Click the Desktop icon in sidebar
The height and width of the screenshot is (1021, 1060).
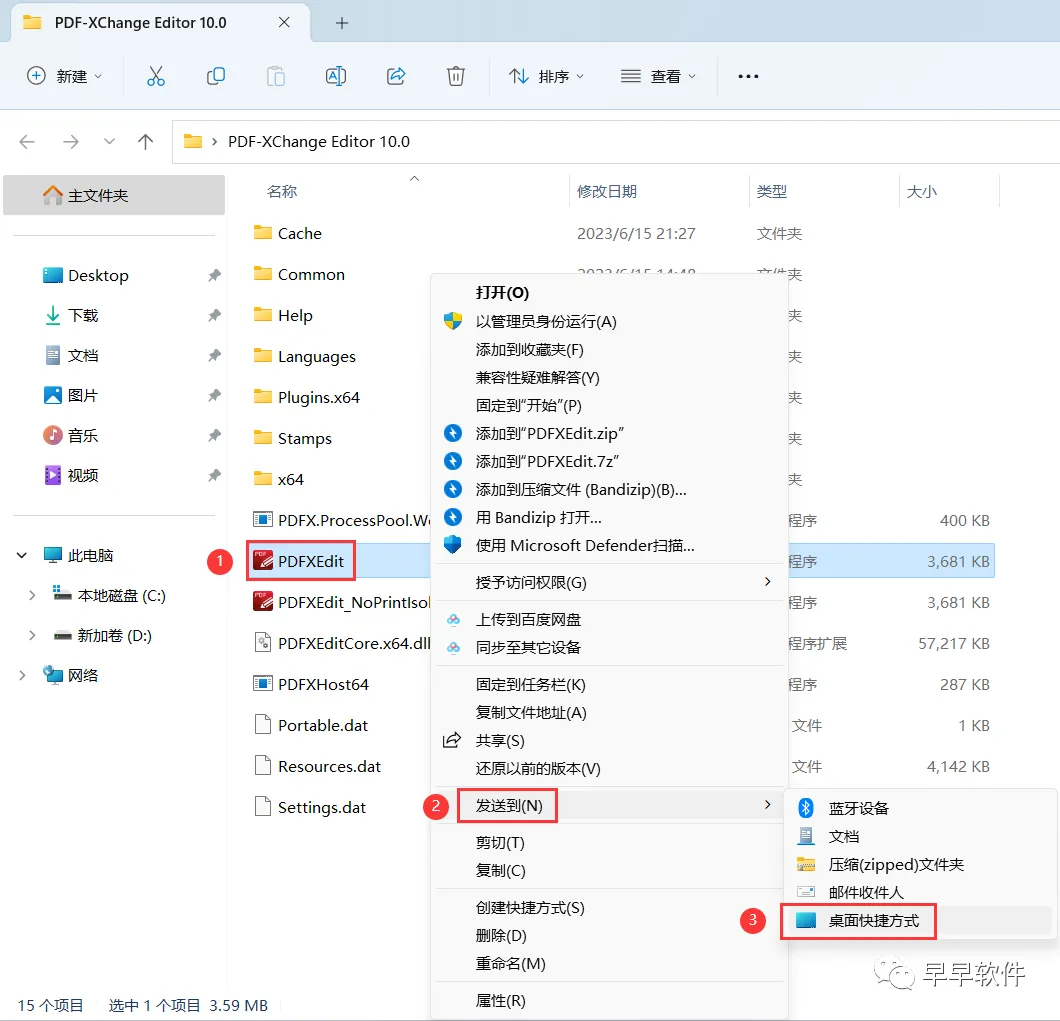[53, 275]
